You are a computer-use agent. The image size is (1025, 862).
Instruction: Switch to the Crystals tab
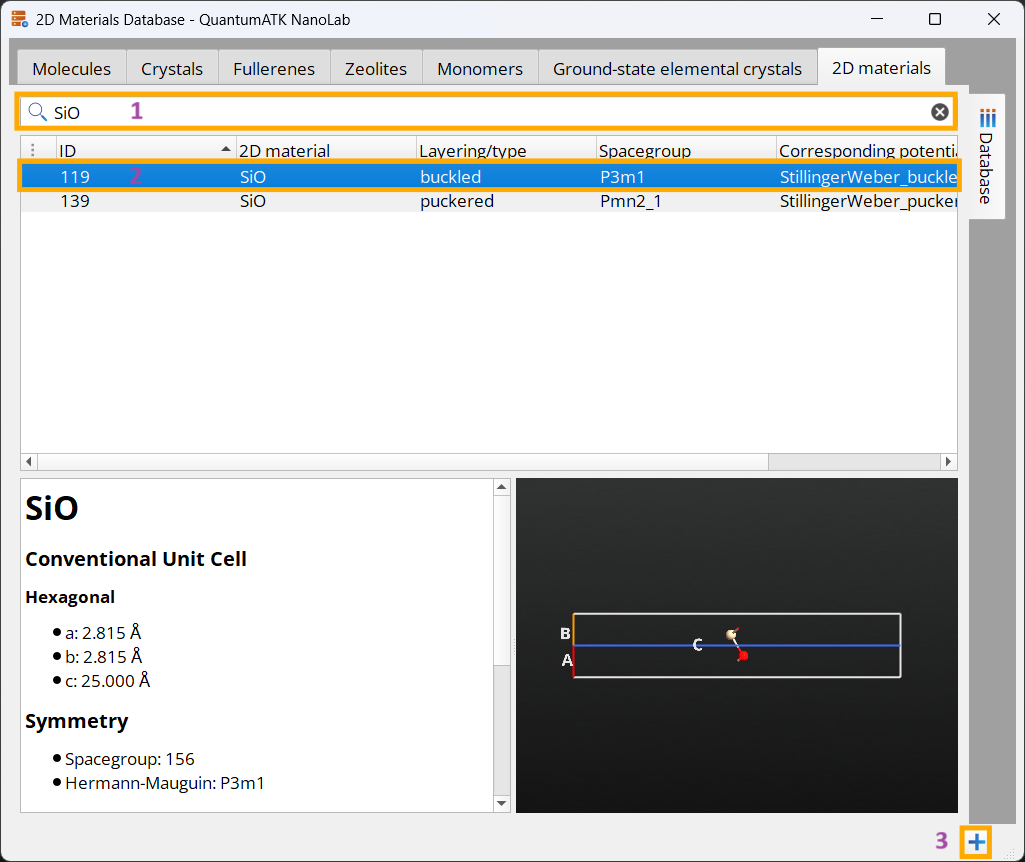[x=172, y=69]
